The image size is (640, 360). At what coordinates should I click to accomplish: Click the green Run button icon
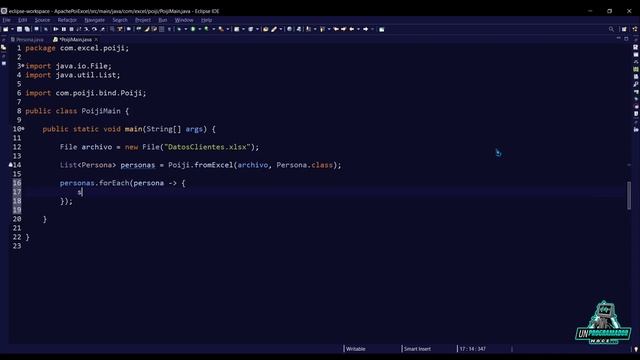(193, 29)
